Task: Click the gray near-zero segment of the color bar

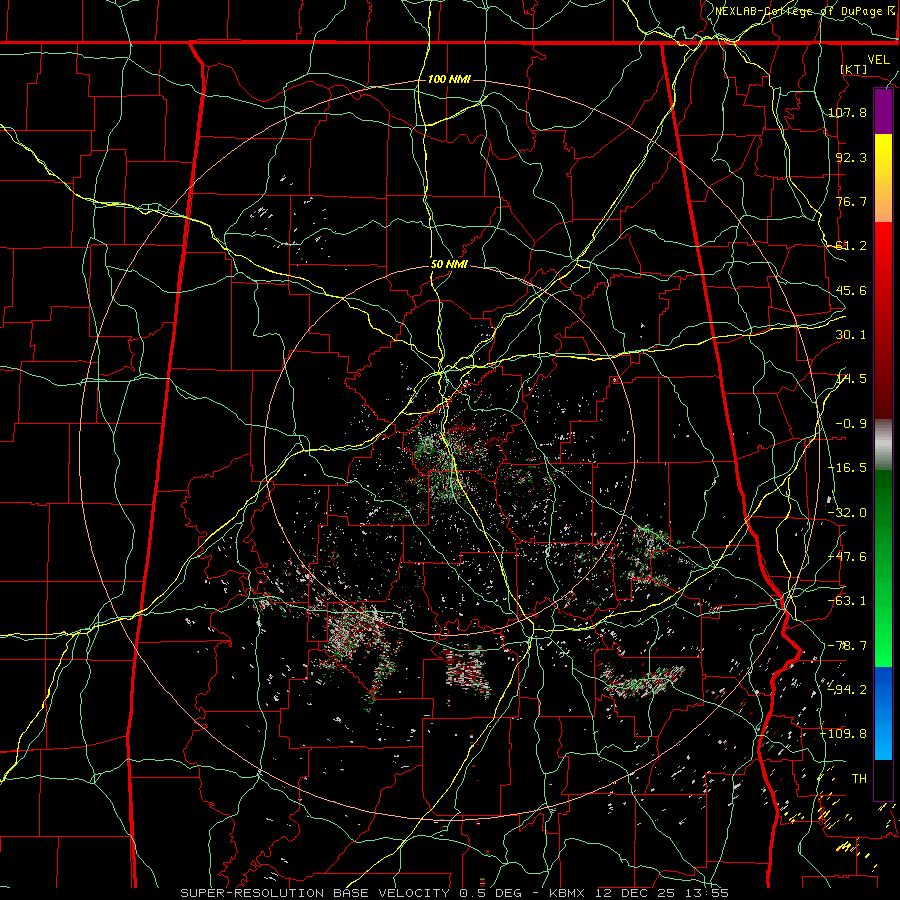Action: [883, 445]
